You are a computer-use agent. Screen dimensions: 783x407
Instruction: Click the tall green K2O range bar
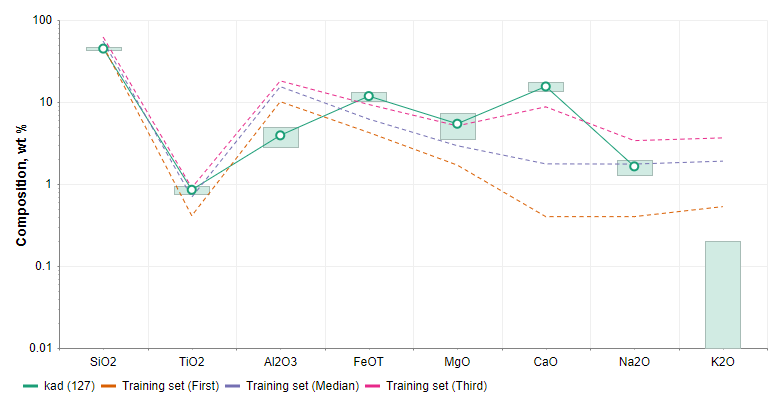point(723,294)
